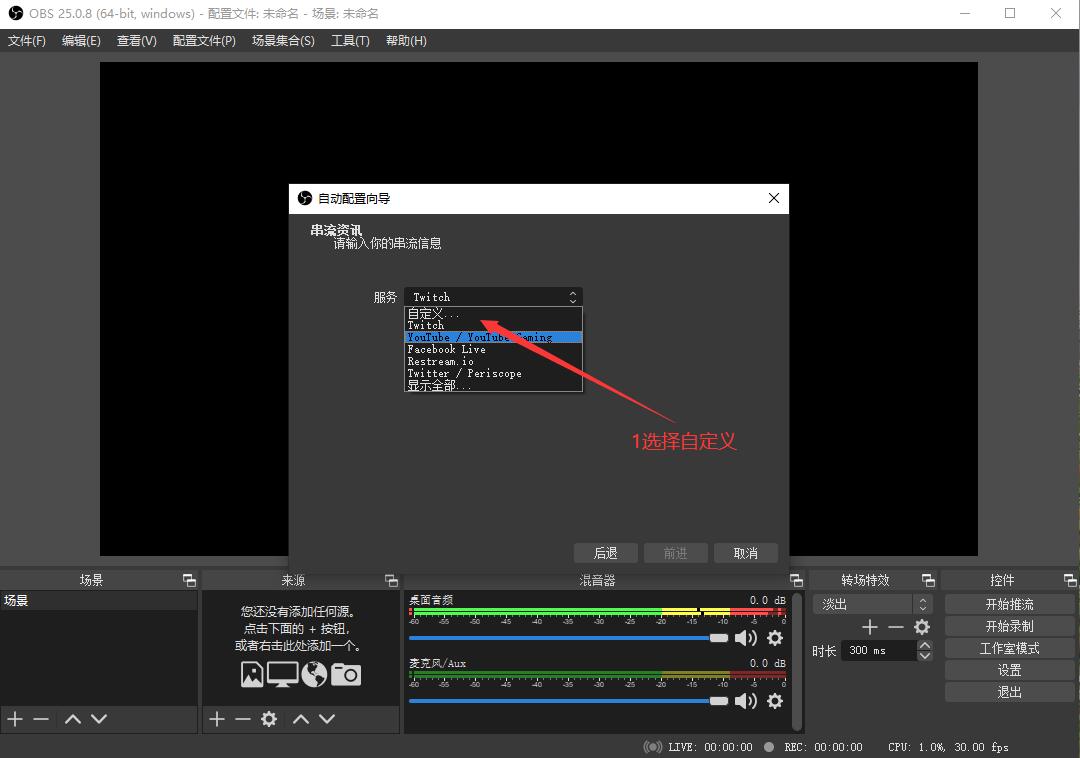The width and height of the screenshot is (1080, 758).
Task: Choose Twitter / Periscope option
Action: coord(493,373)
